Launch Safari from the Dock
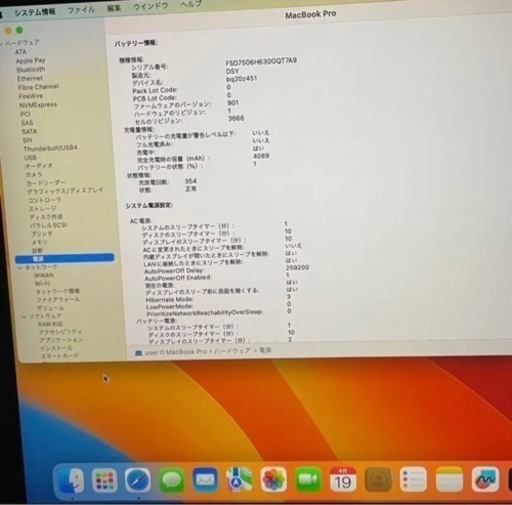This screenshot has width=512, height=505. pos(138,480)
